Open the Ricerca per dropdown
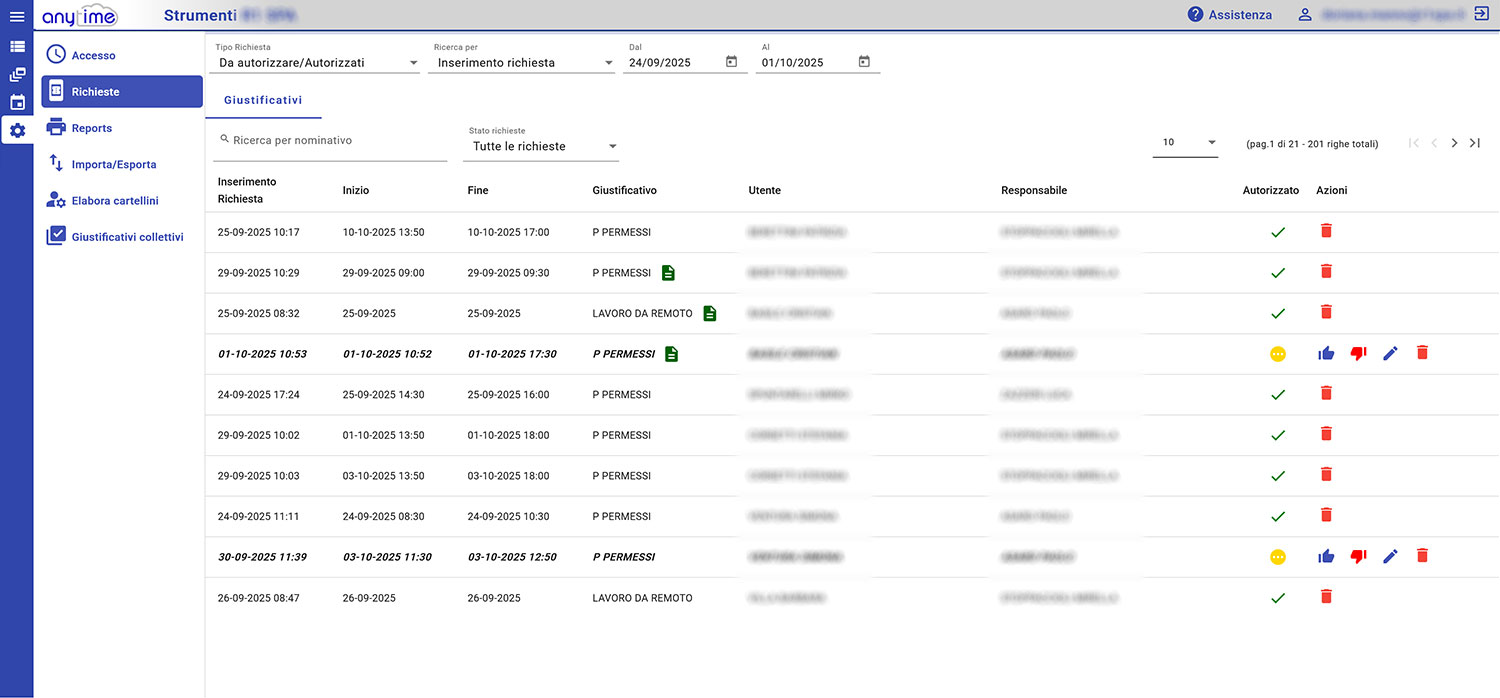 coord(608,63)
